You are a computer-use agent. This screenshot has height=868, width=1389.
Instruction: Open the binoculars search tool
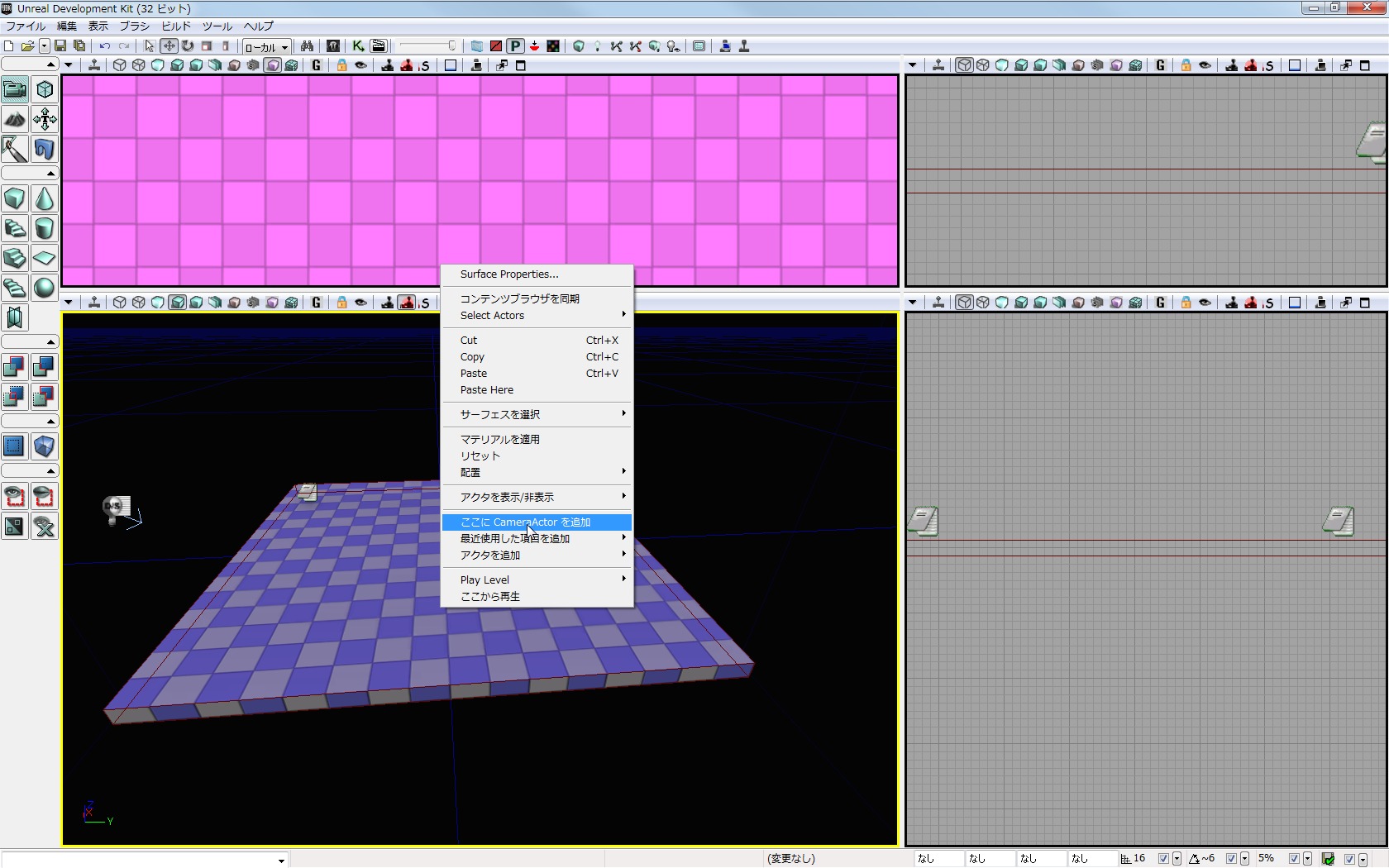click(x=307, y=46)
